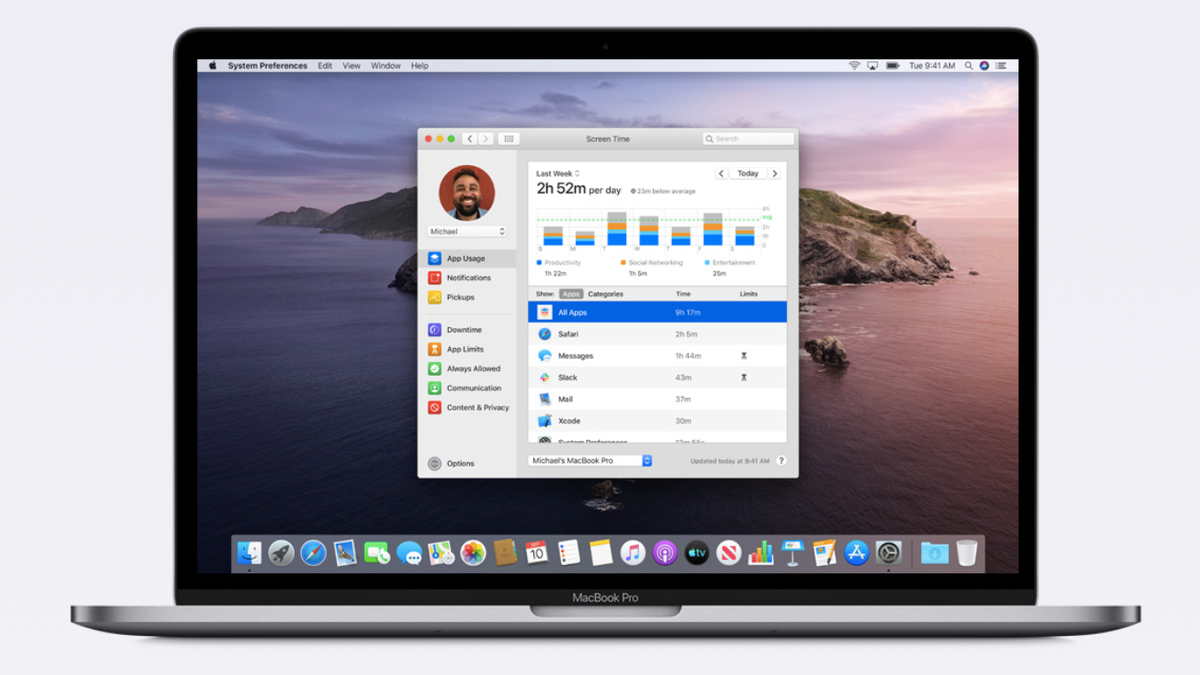The width and height of the screenshot is (1200, 675).
Task: Open the View menu in the menu bar
Action: coord(351,65)
